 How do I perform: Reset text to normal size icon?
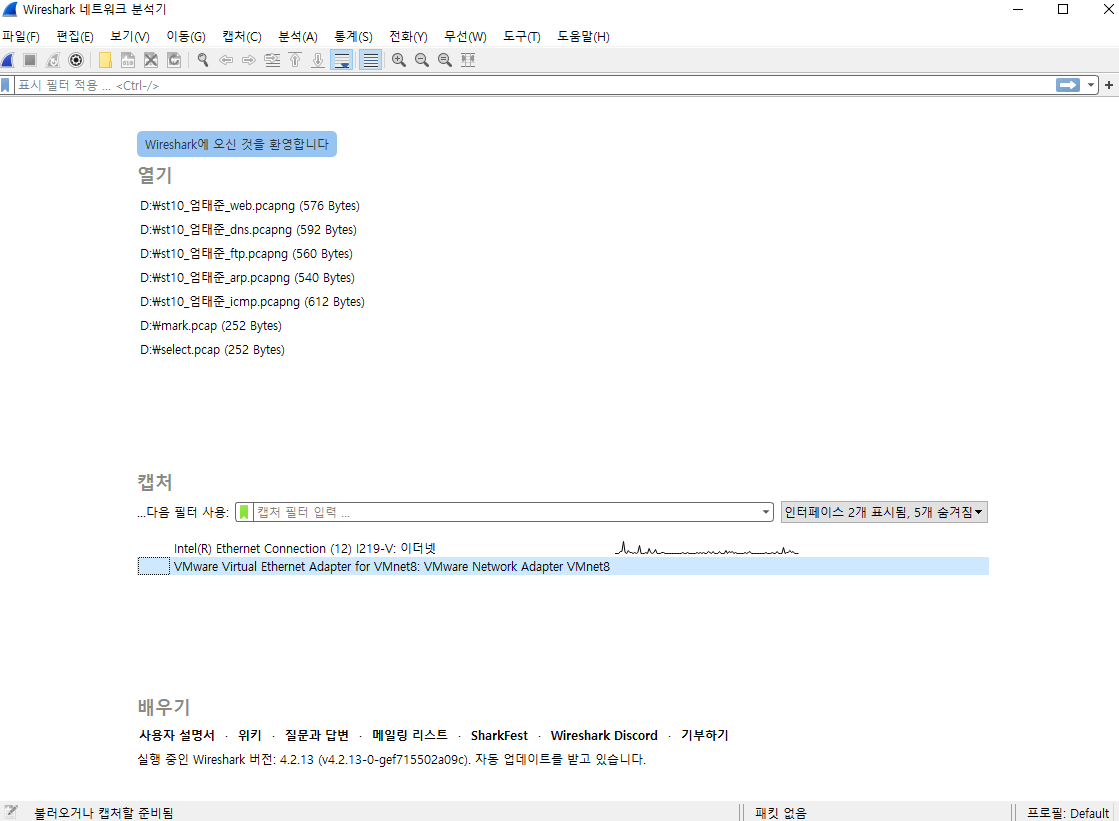(445, 60)
